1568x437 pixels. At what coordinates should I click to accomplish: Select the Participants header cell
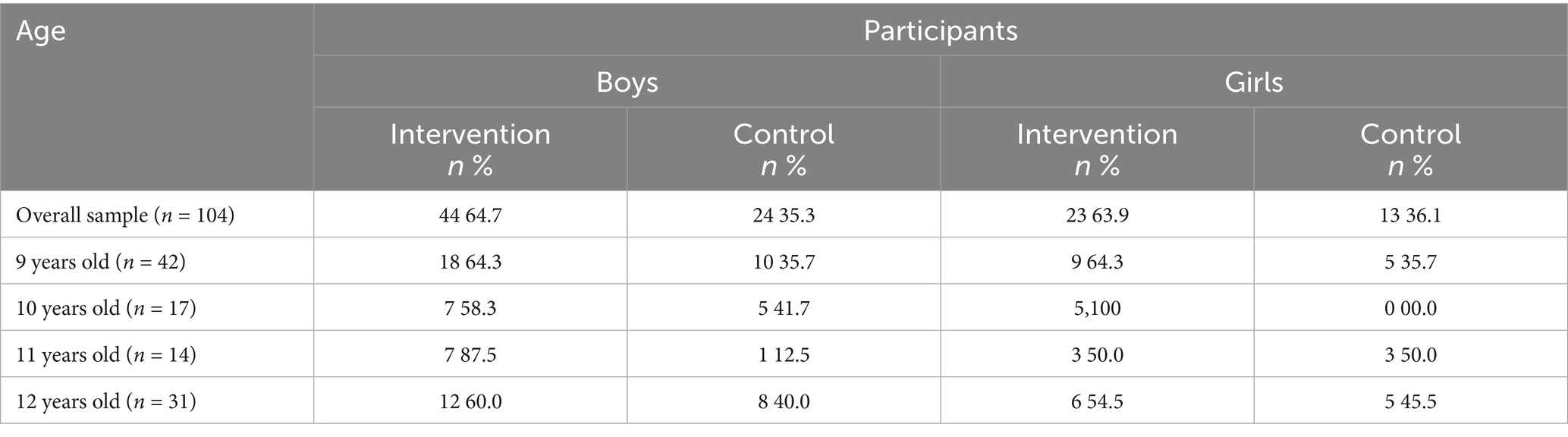pyautogui.click(x=940, y=31)
